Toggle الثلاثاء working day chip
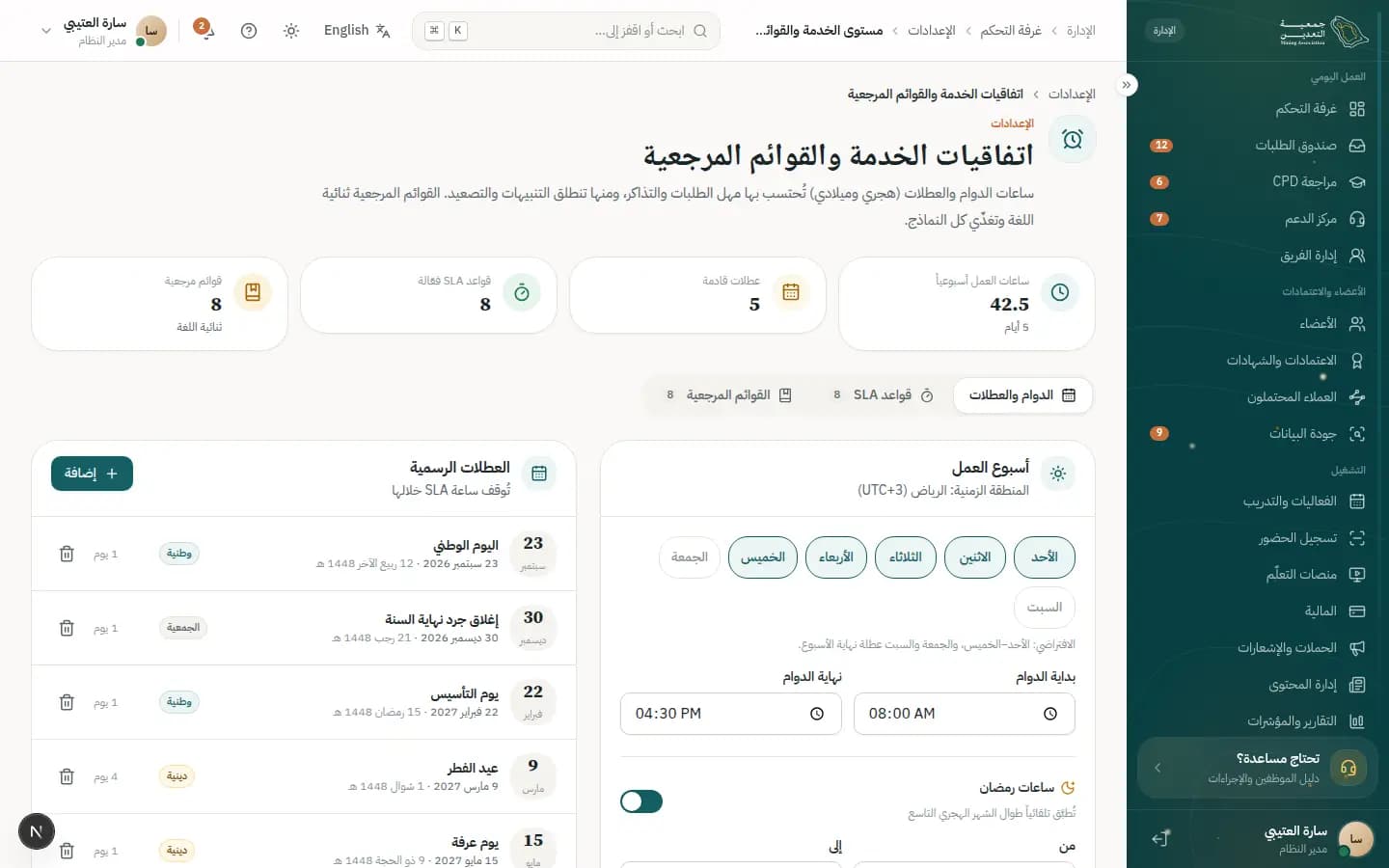Screen dimensions: 1389x868 (x=906, y=557)
